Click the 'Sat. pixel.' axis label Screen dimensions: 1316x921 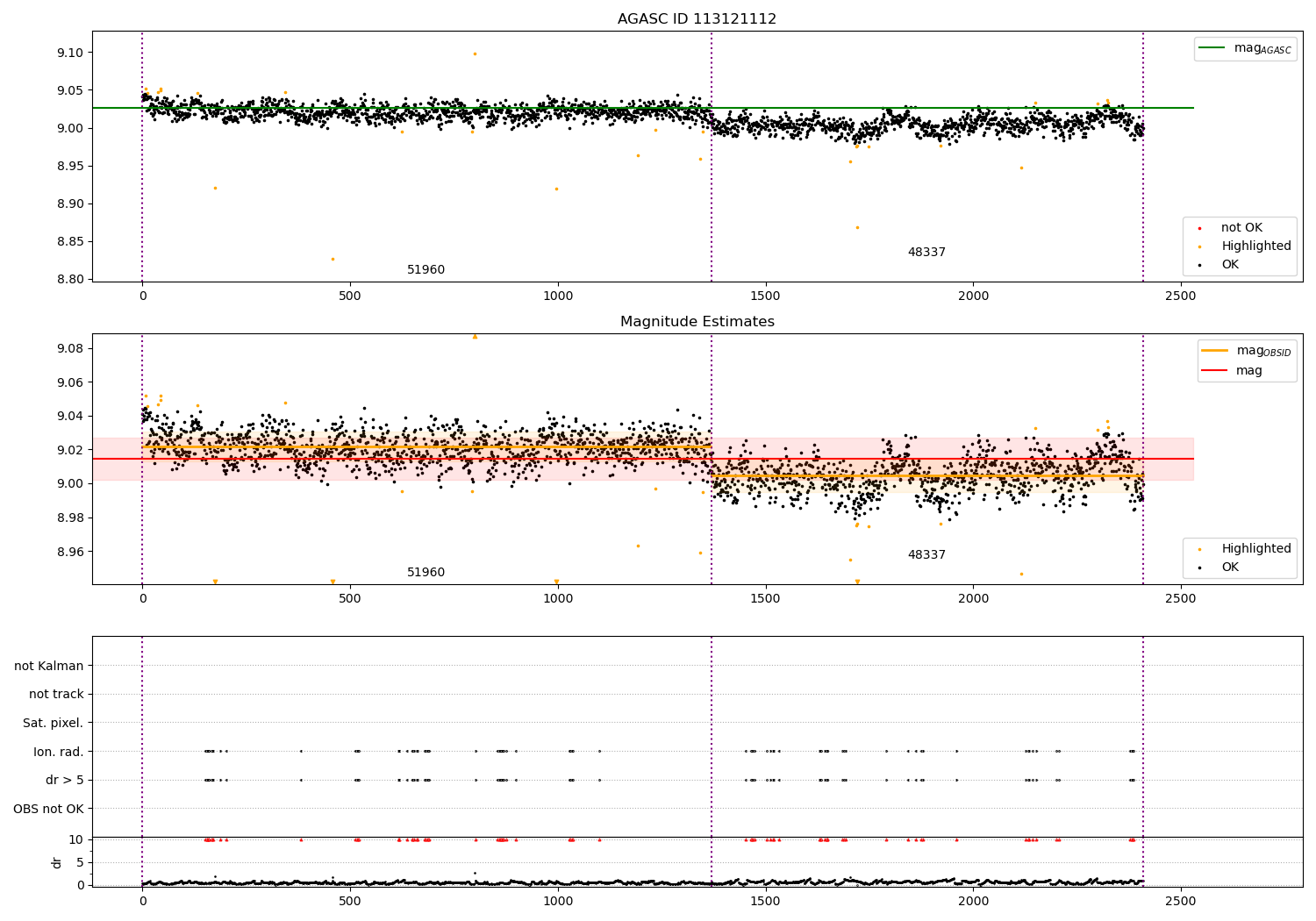53,724
